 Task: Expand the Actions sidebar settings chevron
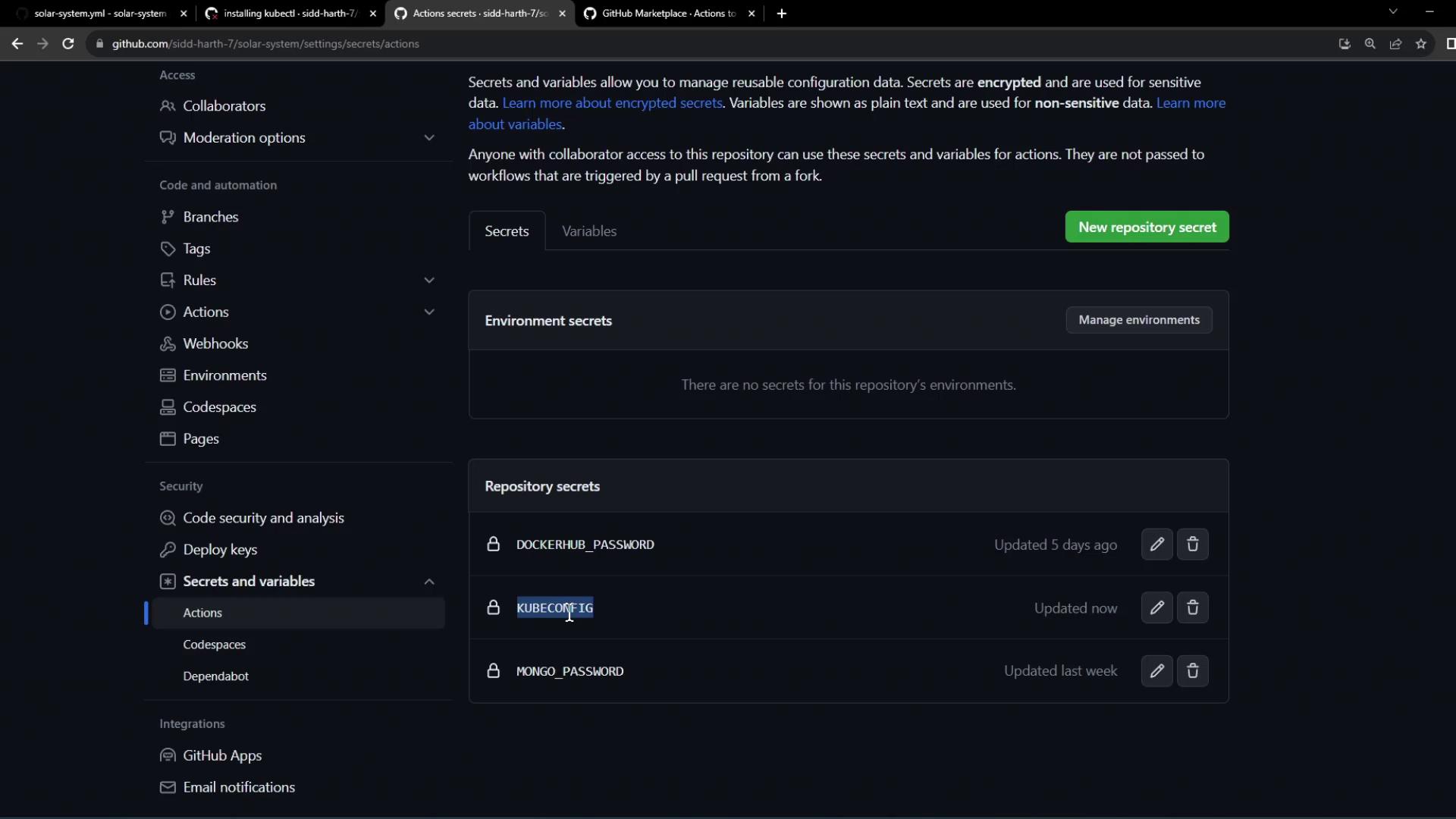click(429, 312)
